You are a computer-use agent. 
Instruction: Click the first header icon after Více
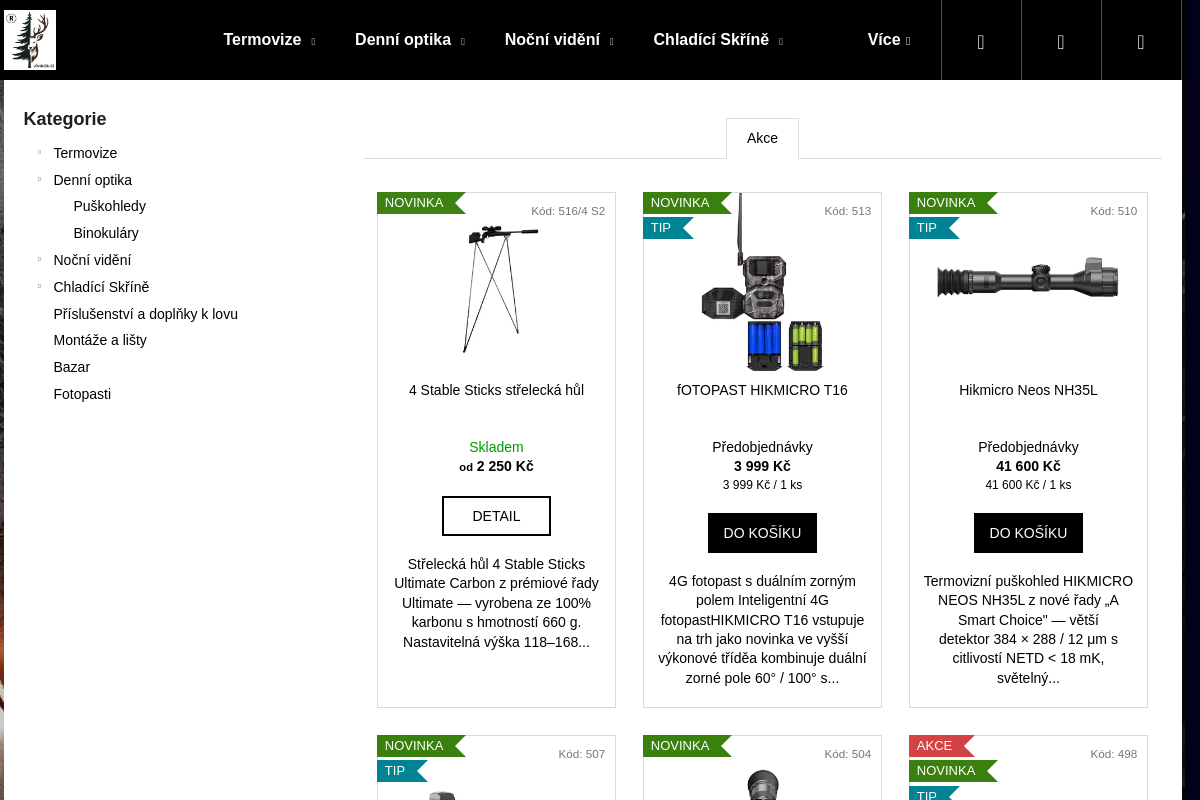tap(981, 41)
